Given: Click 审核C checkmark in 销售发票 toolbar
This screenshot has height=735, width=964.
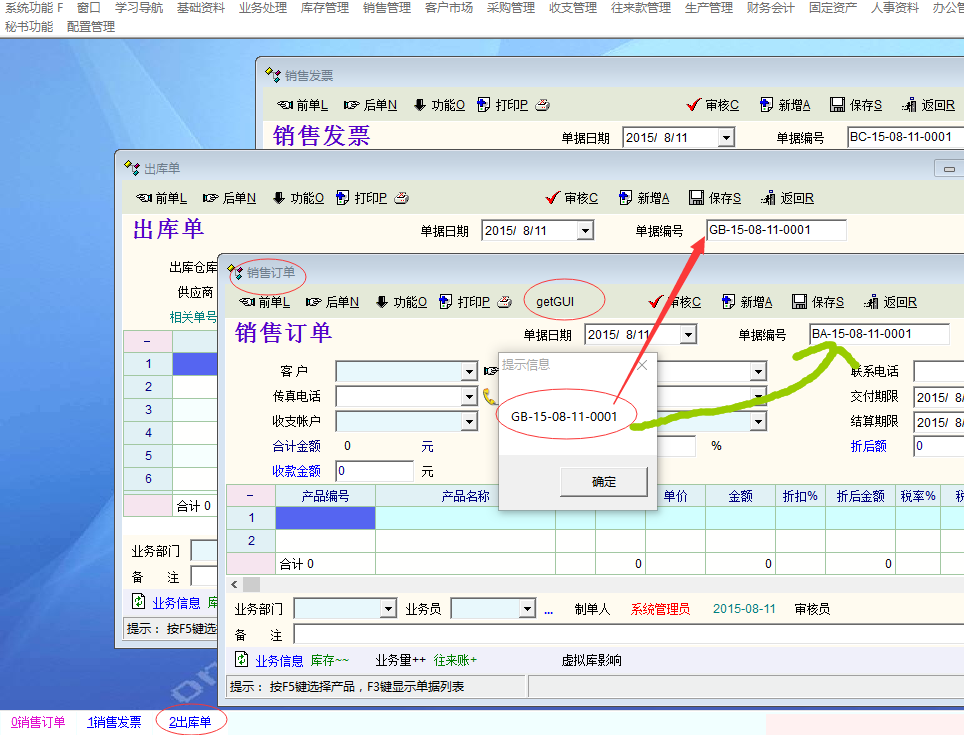Looking at the screenshot, I should click(693, 105).
